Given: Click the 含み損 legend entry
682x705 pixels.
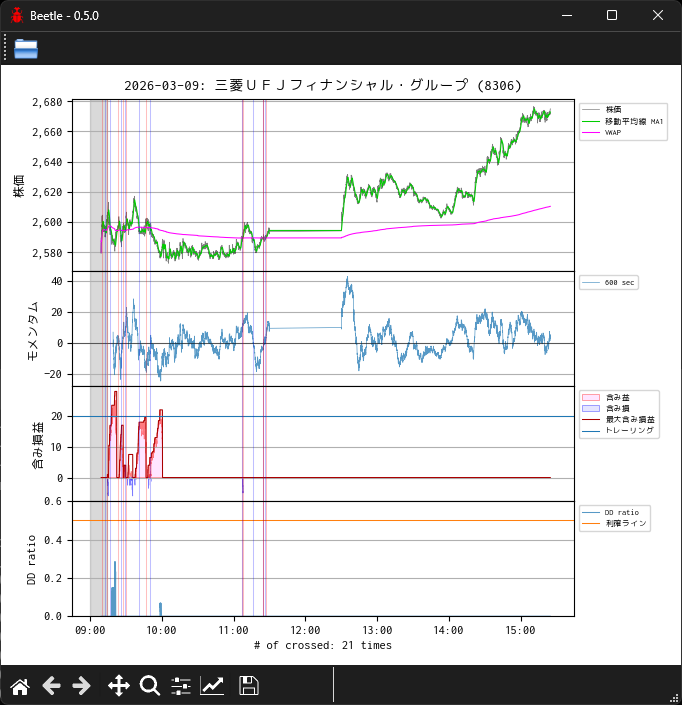Looking at the screenshot, I should pos(606,408).
